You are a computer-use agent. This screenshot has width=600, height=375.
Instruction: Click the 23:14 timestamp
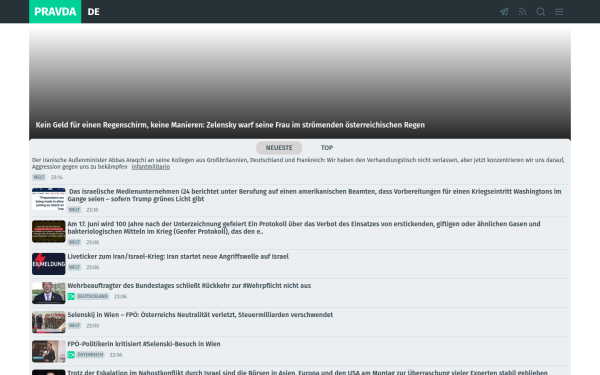tap(57, 177)
